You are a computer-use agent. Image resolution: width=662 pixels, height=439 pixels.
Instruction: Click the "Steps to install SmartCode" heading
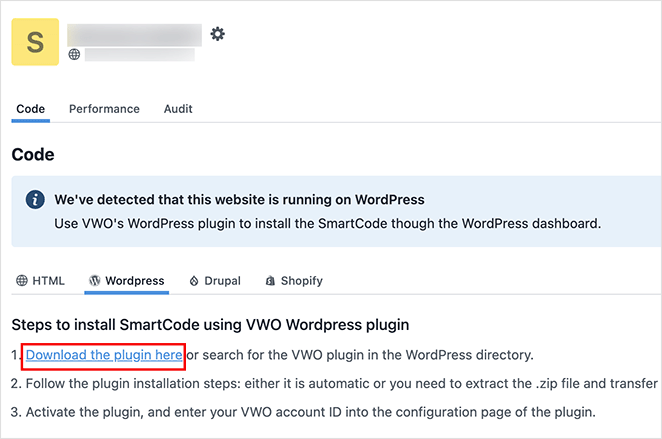[x=209, y=325]
